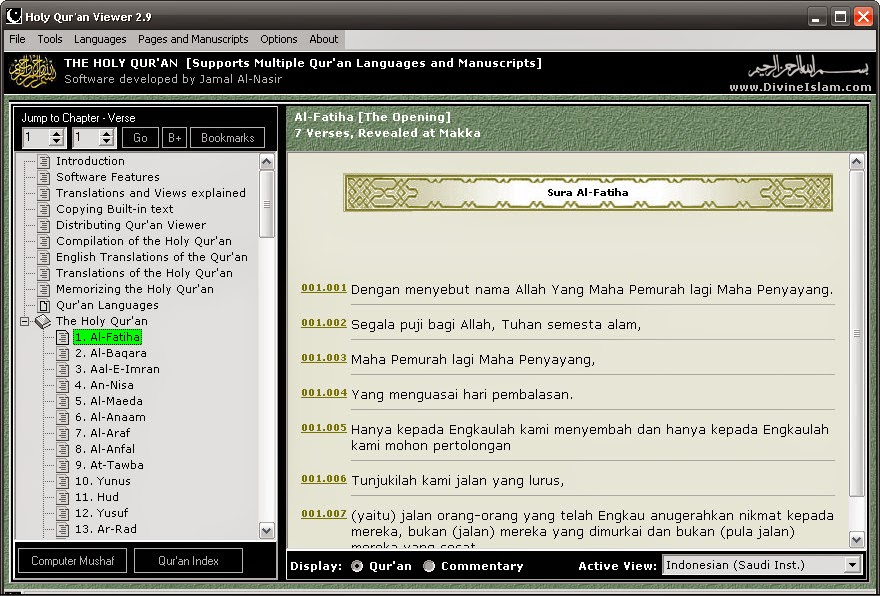Open the Pages and Manuscripts menu

point(193,39)
